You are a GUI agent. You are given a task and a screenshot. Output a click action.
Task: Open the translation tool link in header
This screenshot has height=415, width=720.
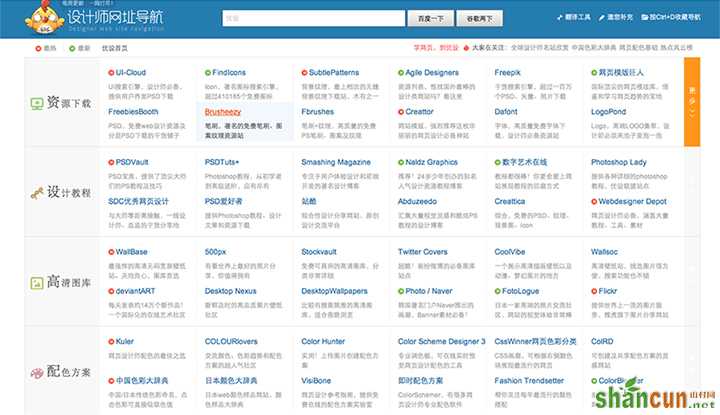click(x=574, y=17)
